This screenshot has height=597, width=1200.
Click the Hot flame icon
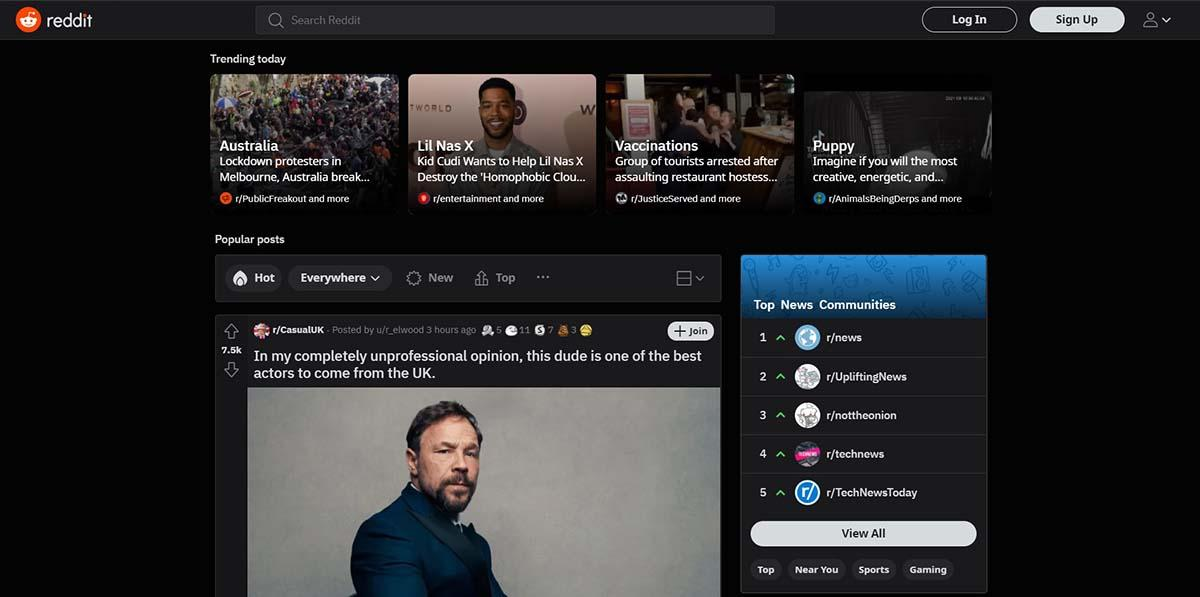click(240, 278)
